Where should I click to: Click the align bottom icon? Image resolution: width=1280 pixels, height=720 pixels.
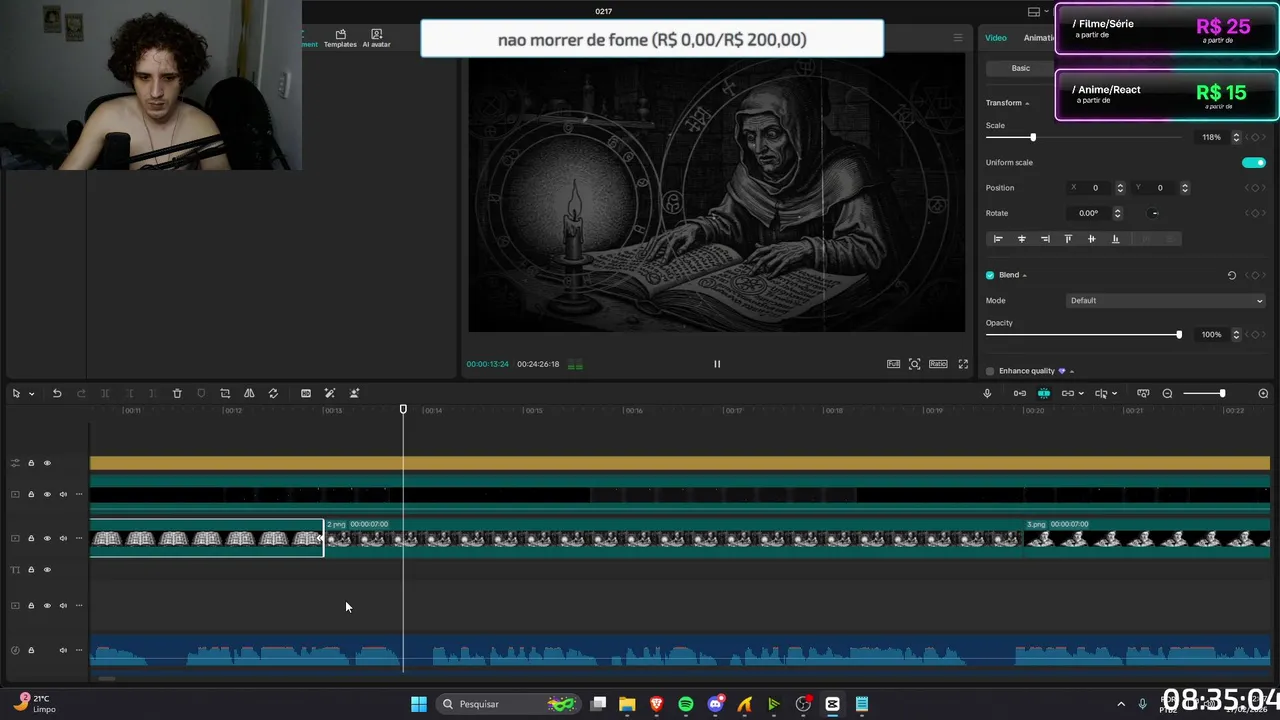click(x=1115, y=239)
